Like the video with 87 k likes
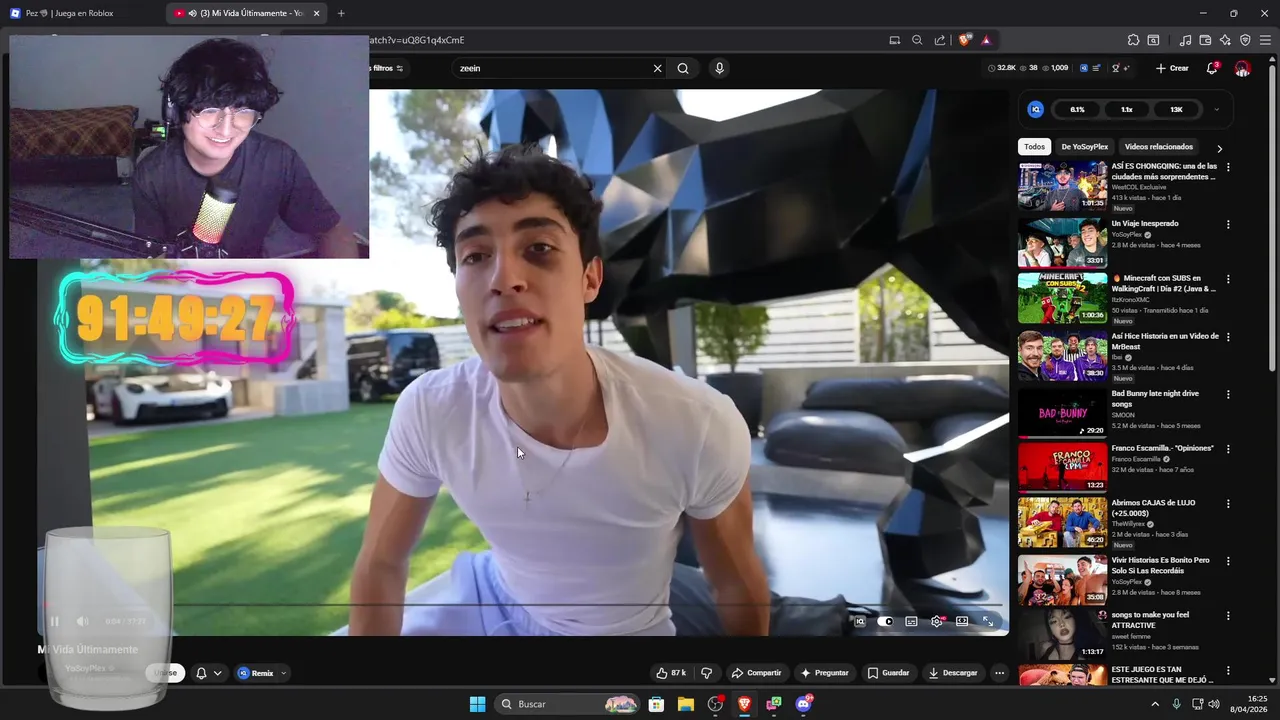Image resolution: width=1280 pixels, height=720 pixels. click(x=671, y=673)
